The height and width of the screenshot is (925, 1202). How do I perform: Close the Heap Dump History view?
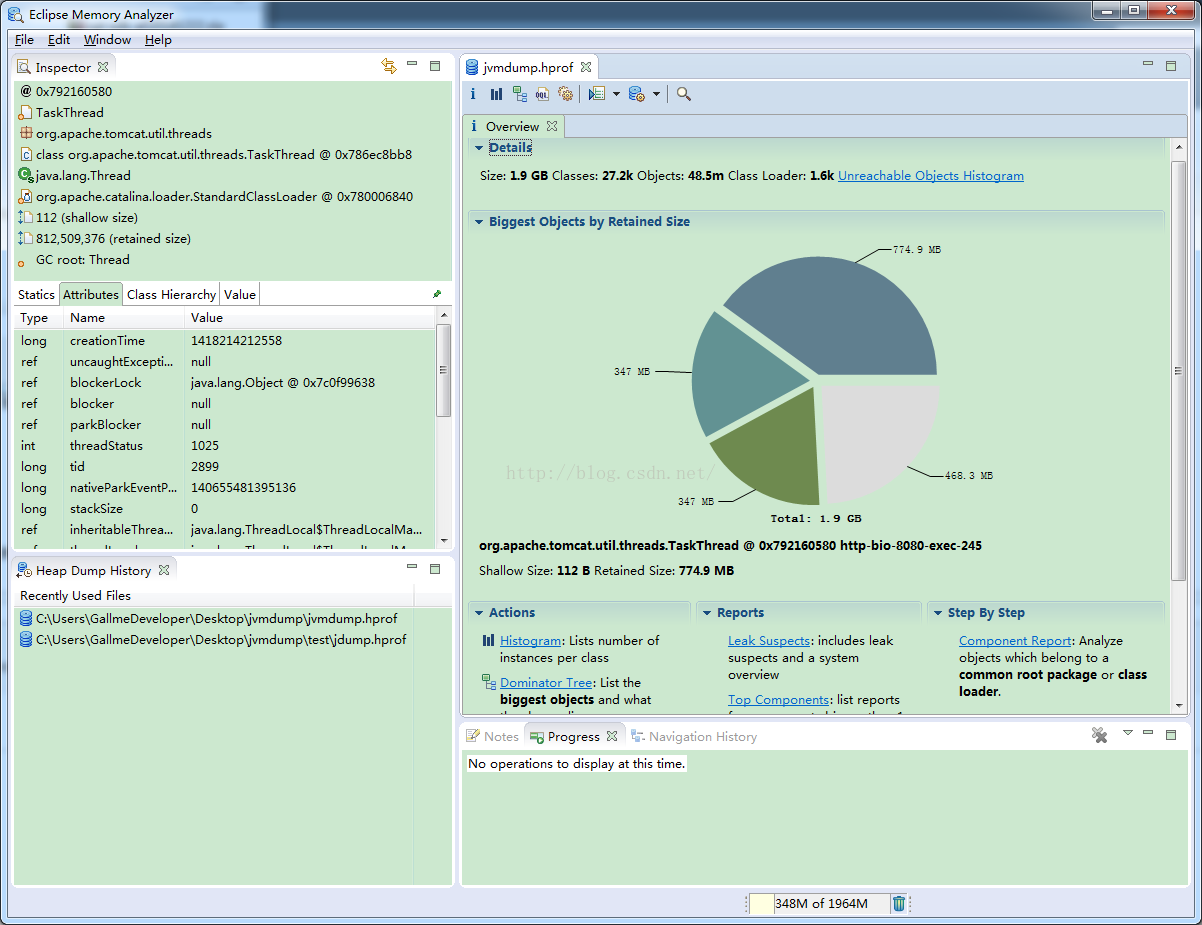(164, 570)
